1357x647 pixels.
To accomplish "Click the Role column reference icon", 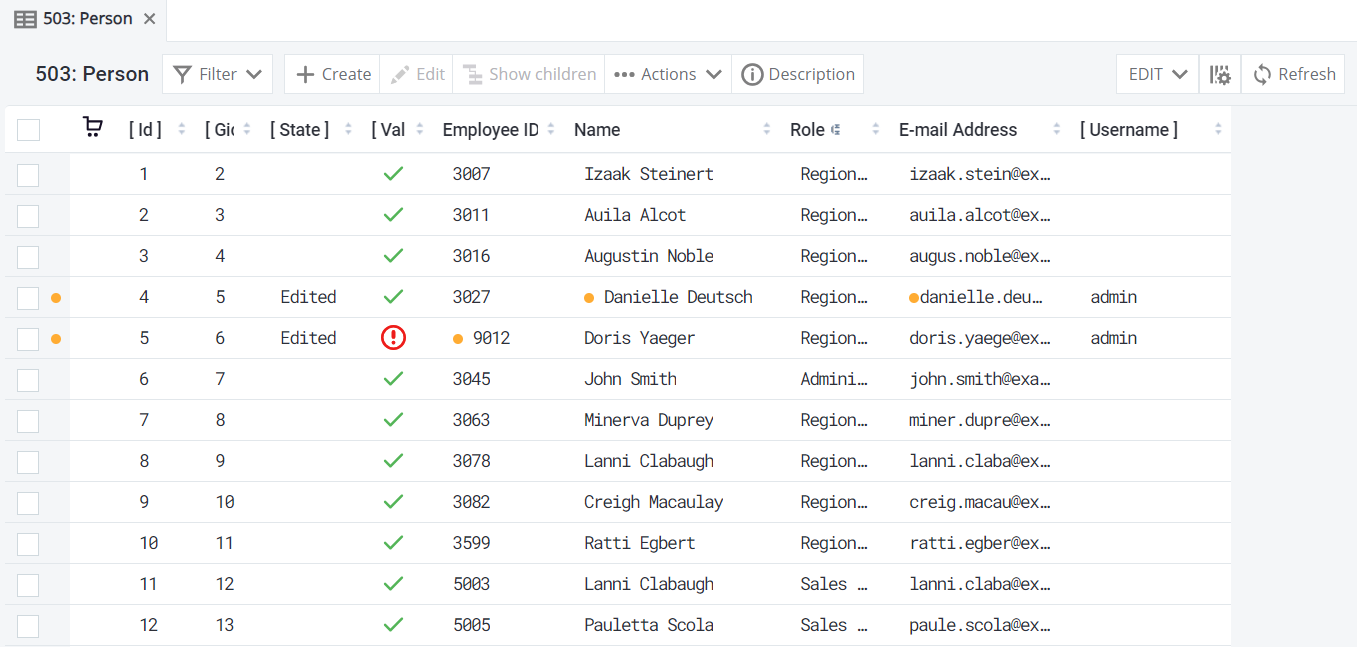I will [x=836, y=130].
